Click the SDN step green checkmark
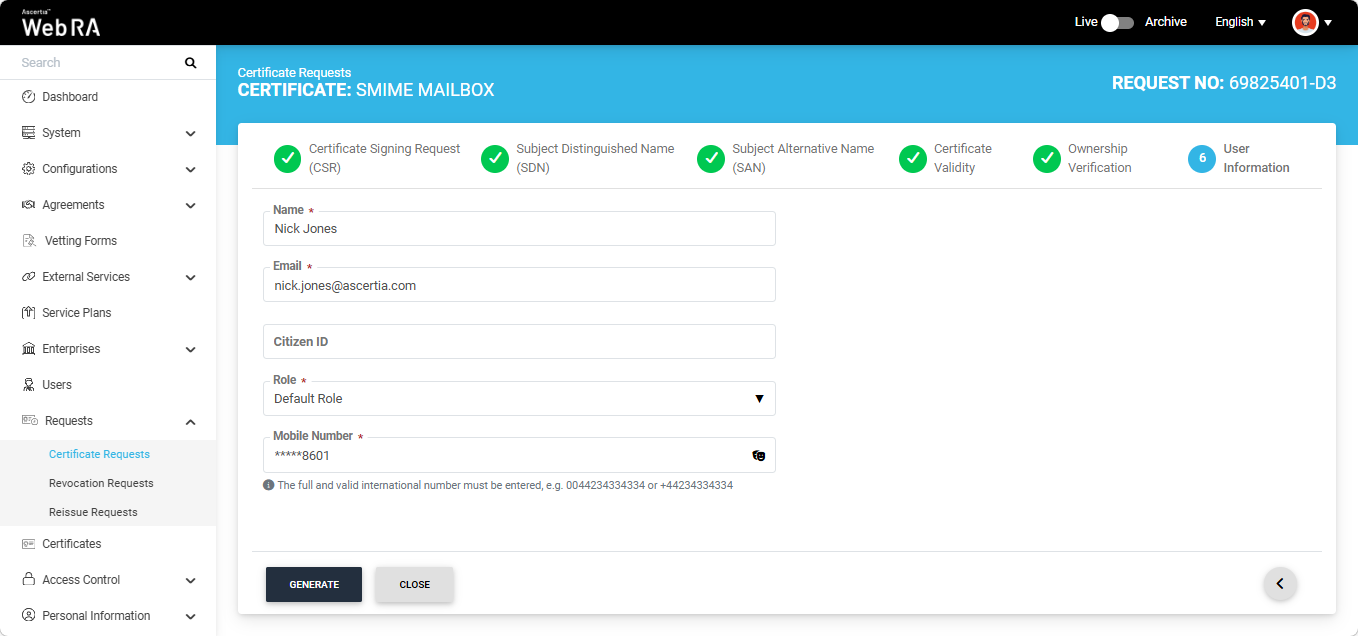 (495, 159)
